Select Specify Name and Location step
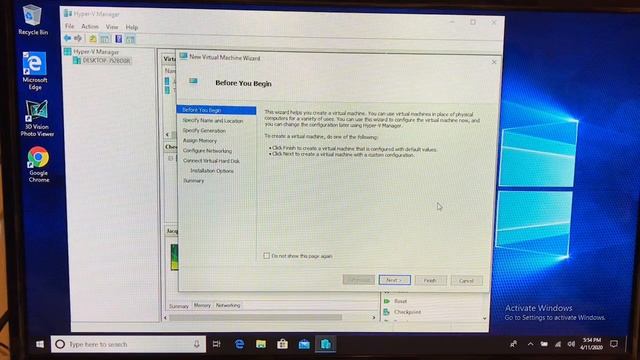This screenshot has height=360, width=640. [x=213, y=120]
